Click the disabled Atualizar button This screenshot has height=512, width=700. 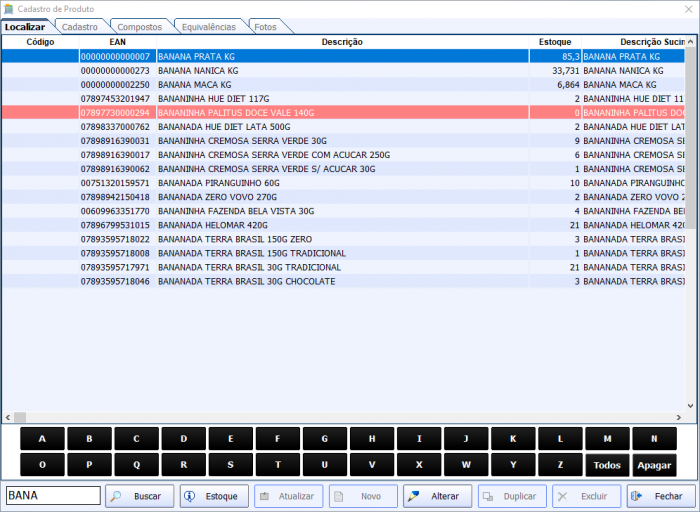288,496
